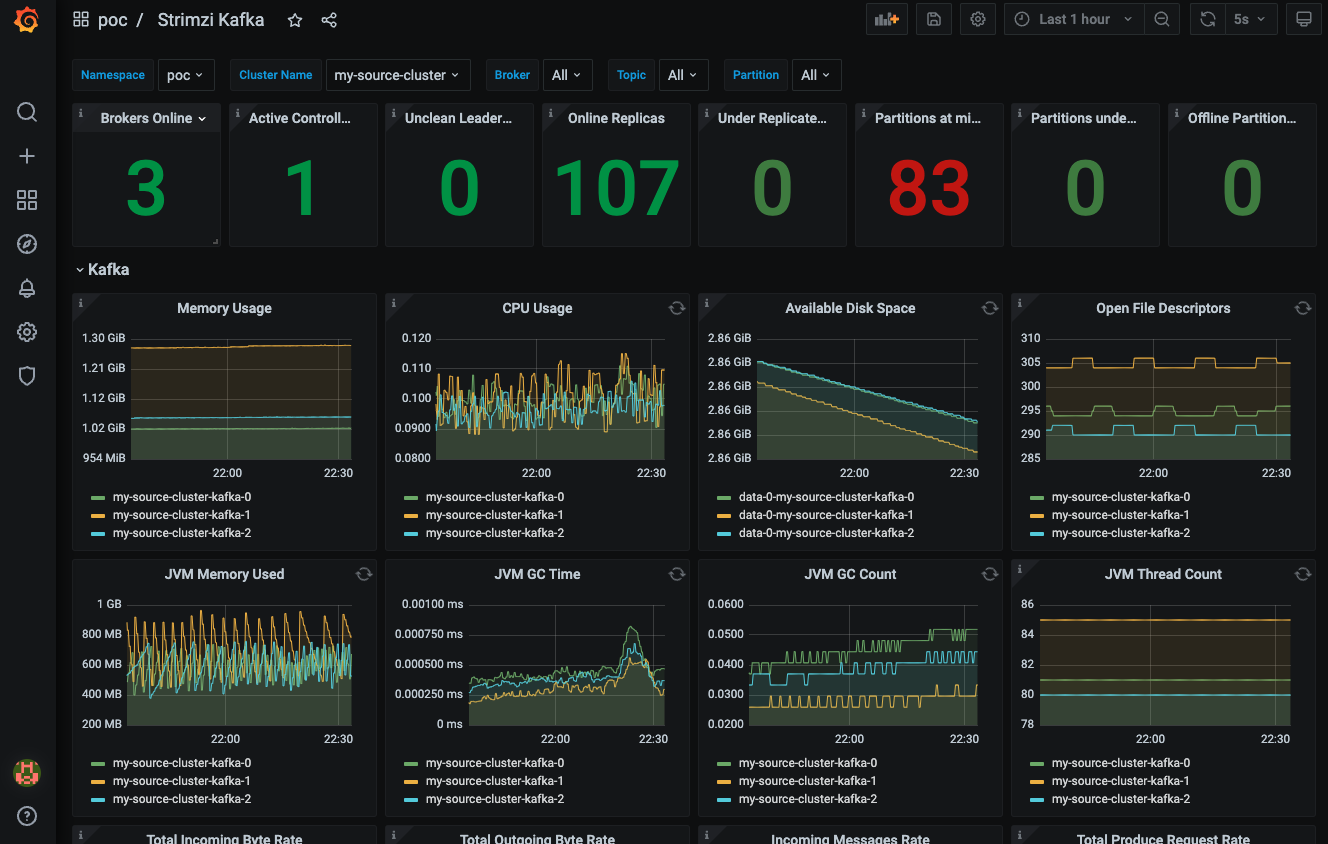Toggle my-source-cluster-kafka-2 series in CPU Usage legend
This screenshot has width=1328, height=844.
tap(494, 533)
